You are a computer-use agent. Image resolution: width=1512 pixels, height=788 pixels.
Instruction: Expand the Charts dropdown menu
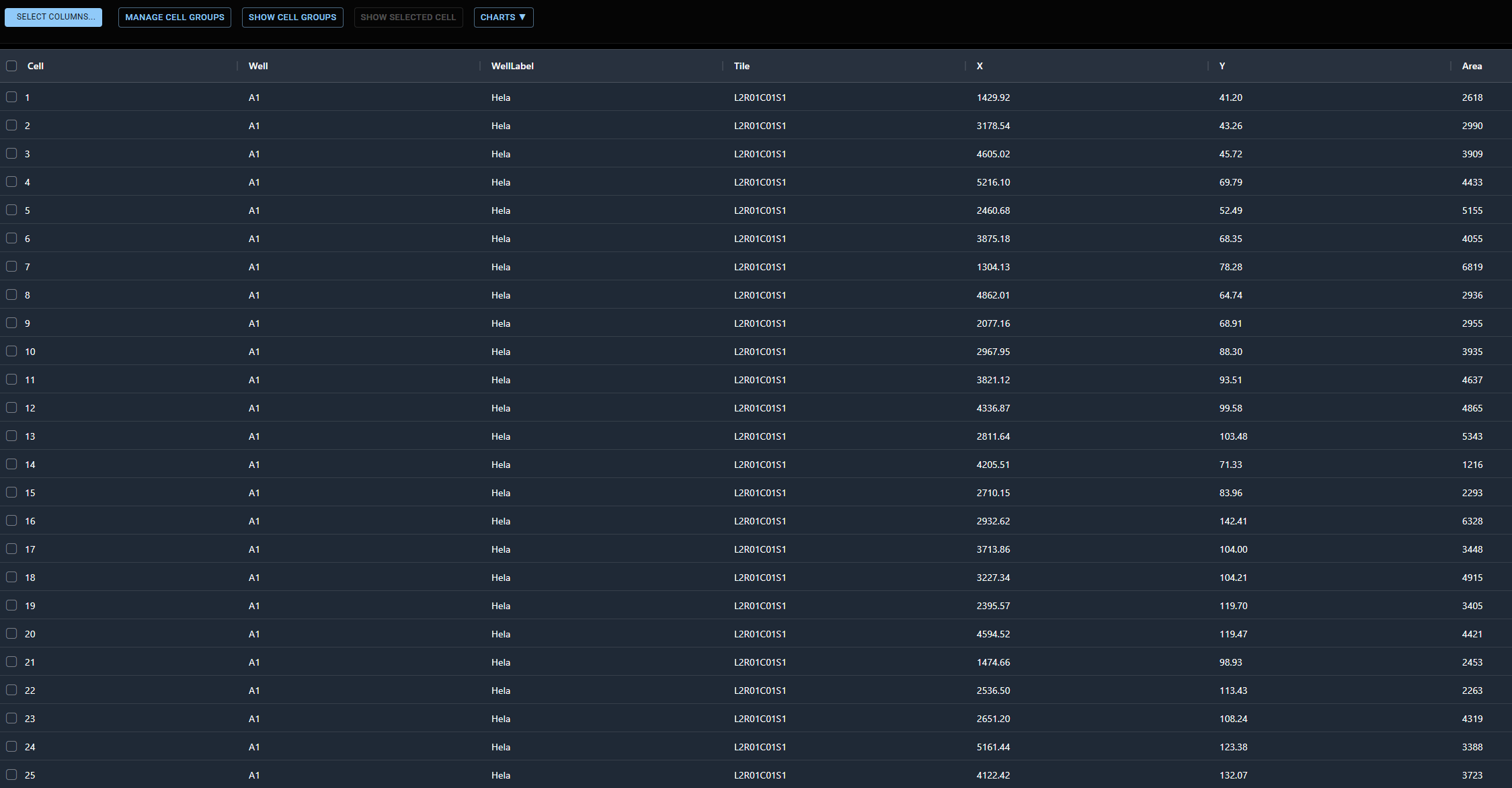click(503, 17)
